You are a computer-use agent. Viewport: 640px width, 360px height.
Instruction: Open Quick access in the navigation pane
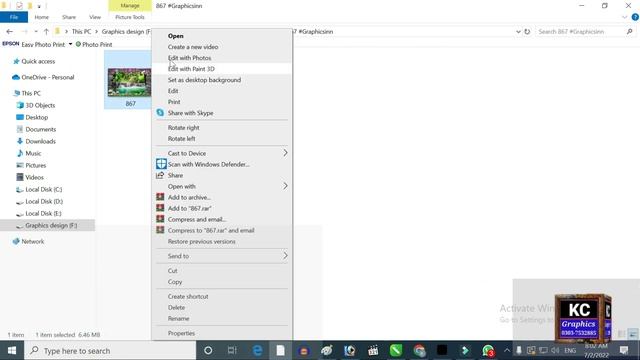[x=38, y=61]
